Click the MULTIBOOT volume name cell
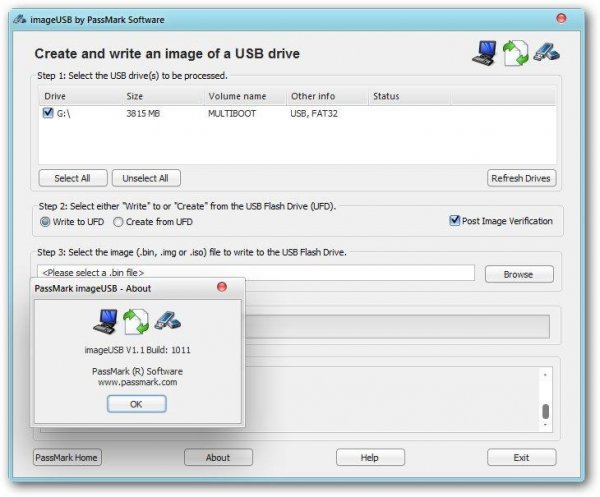Screen dimensions: 600x497 pos(232,114)
